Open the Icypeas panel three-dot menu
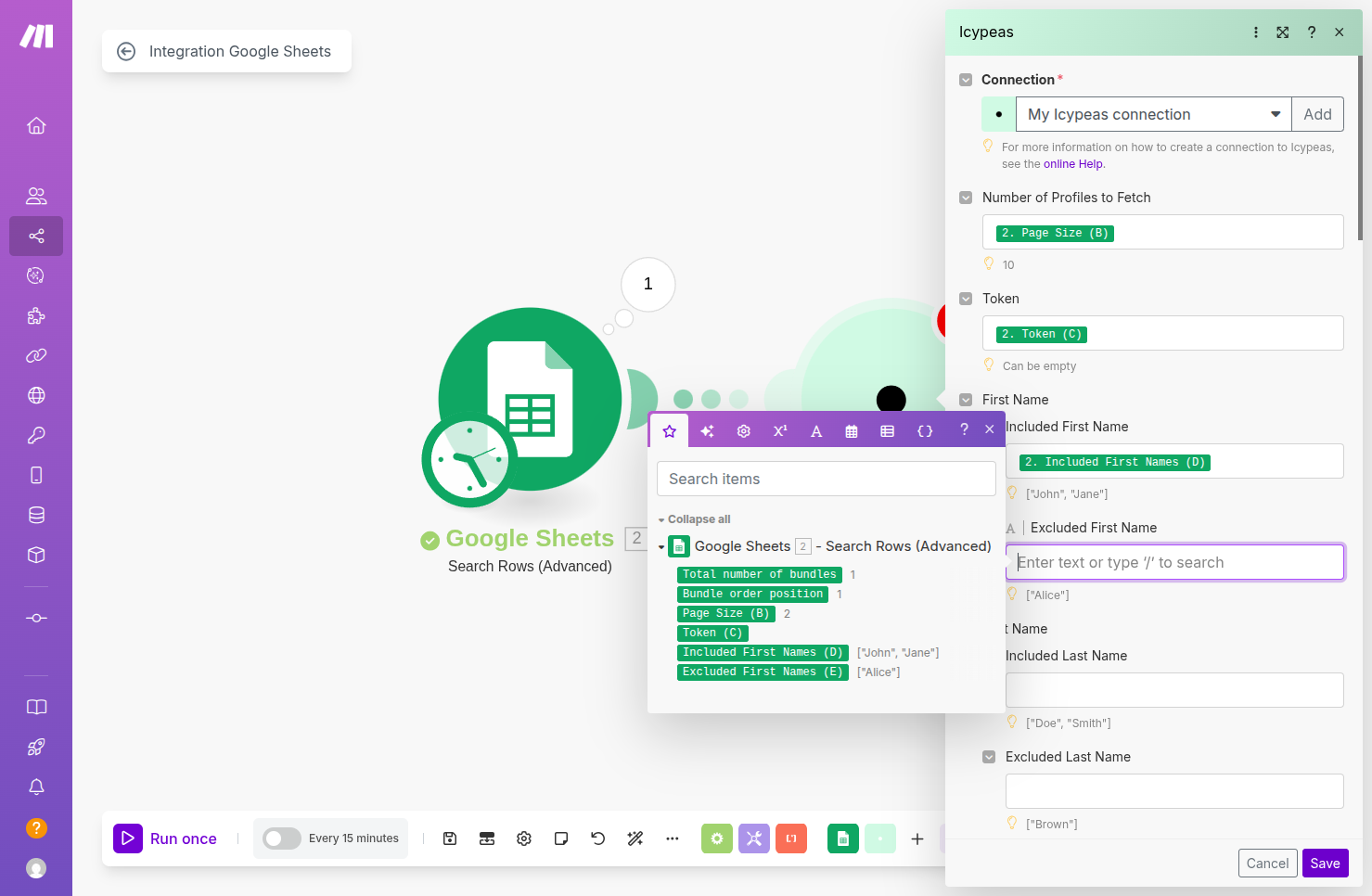 coord(1256,32)
